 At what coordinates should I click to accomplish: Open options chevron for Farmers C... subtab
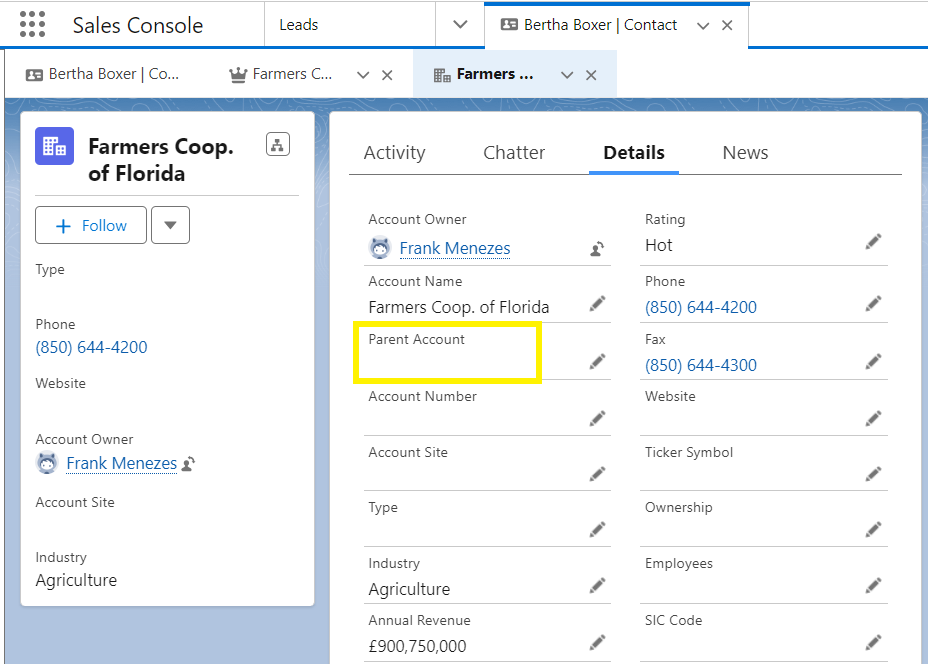click(x=363, y=75)
